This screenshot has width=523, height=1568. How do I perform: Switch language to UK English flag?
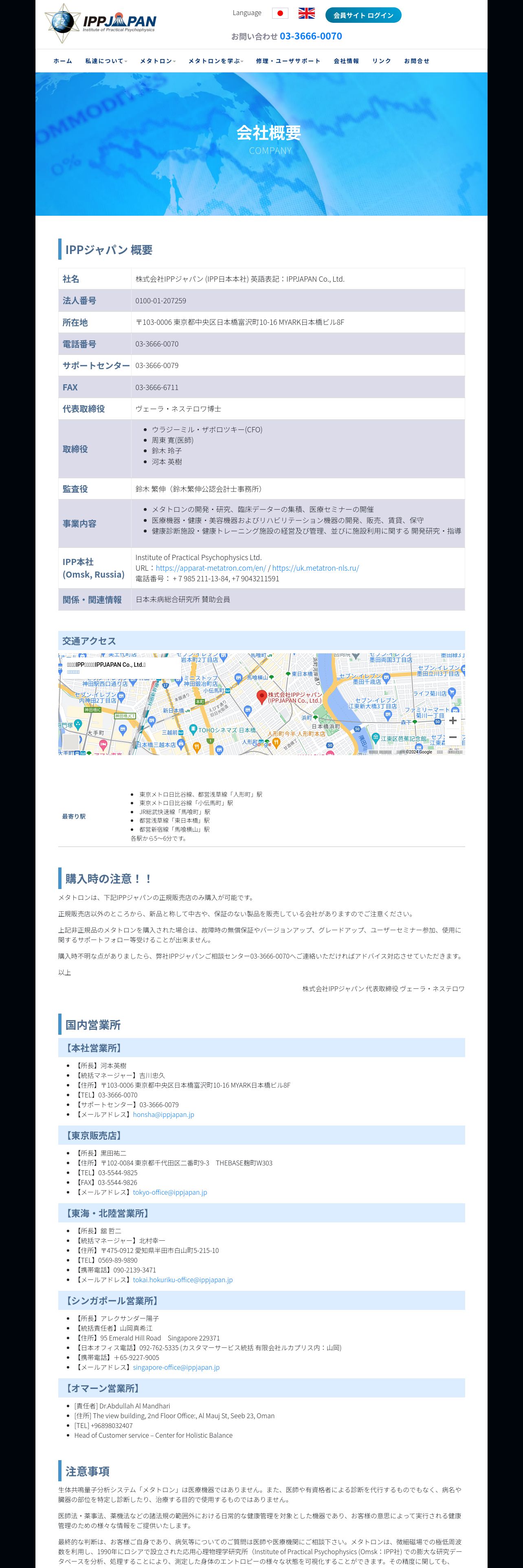[x=306, y=13]
